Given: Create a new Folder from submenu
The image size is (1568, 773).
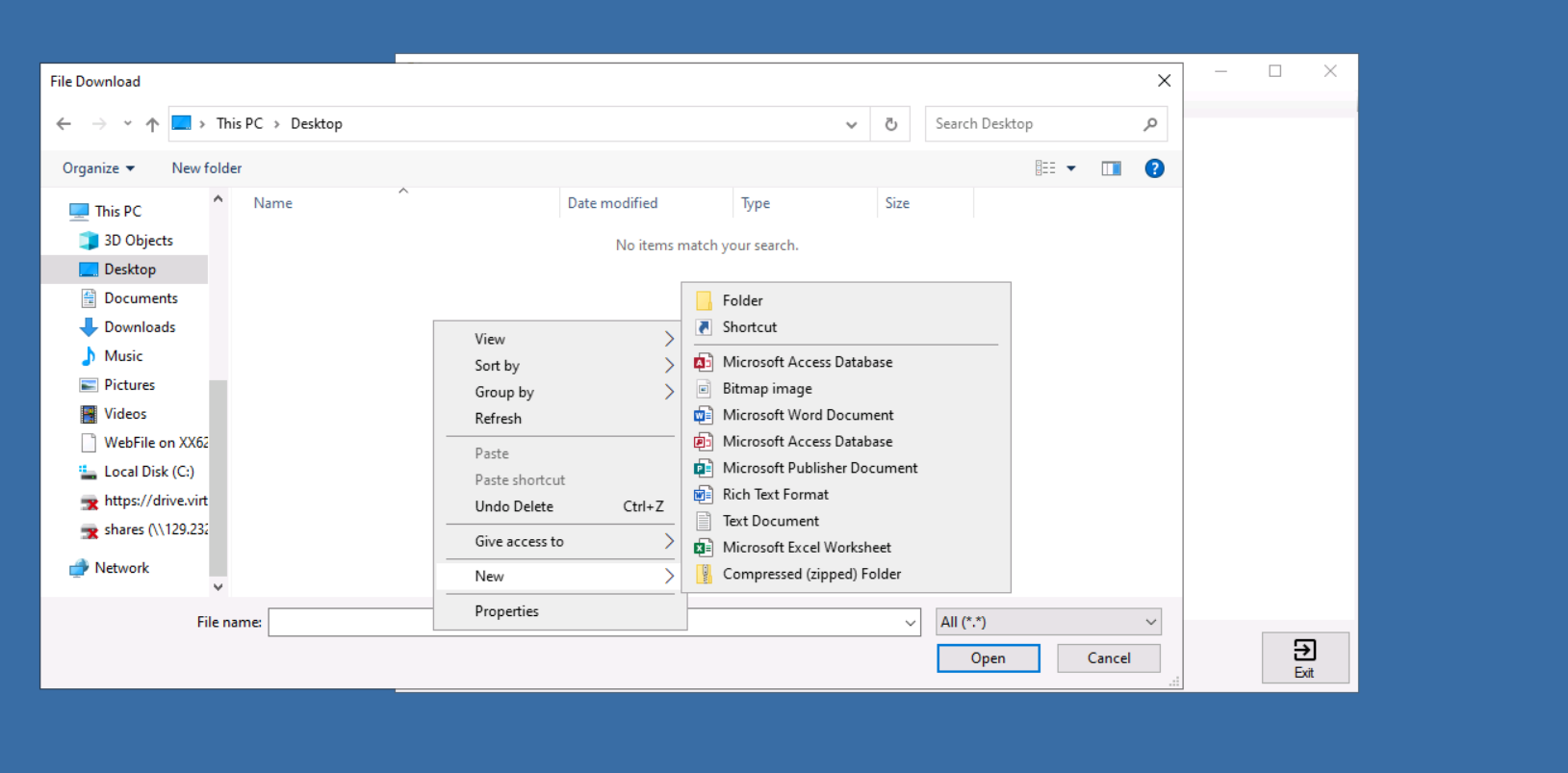Looking at the screenshot, I should [742, 300].
